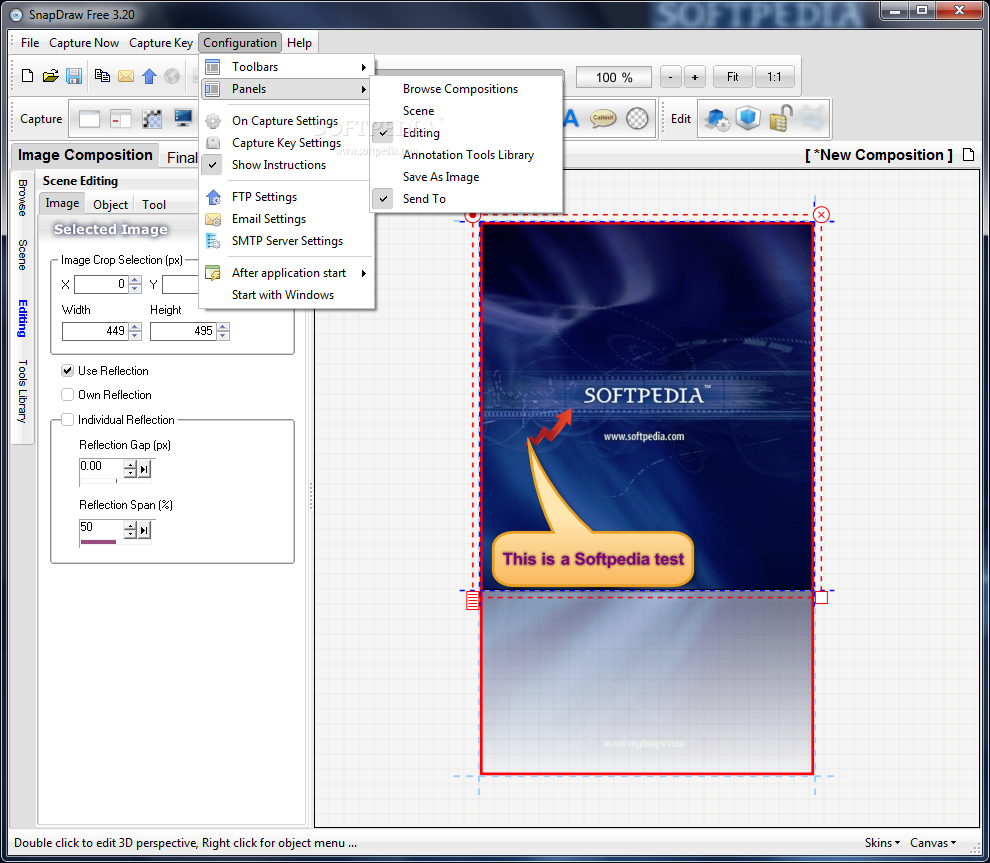This screenshot has height=863, width=990.
Task: Click the page icon beside New Composition
Action: (969, 155)
